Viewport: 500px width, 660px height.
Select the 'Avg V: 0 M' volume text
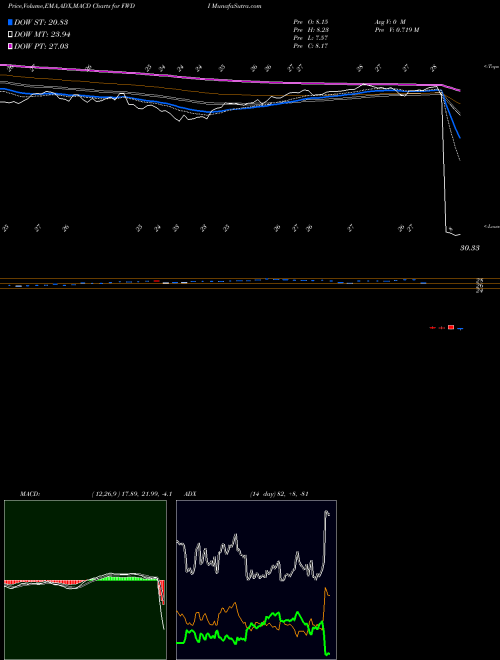click(x=391, y=21)
